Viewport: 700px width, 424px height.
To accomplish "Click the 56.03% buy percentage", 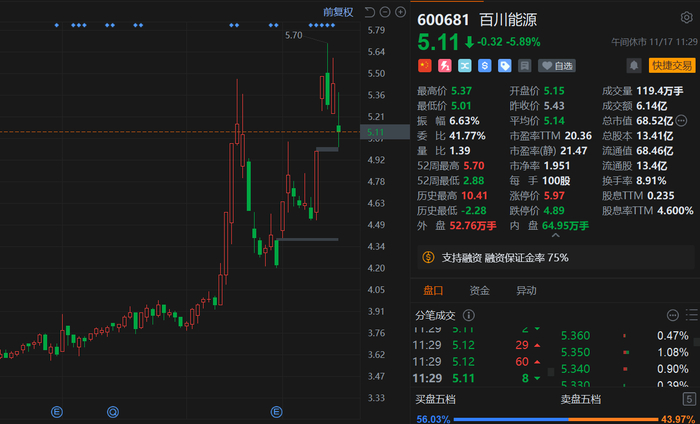I will click(x=433, y=420).
